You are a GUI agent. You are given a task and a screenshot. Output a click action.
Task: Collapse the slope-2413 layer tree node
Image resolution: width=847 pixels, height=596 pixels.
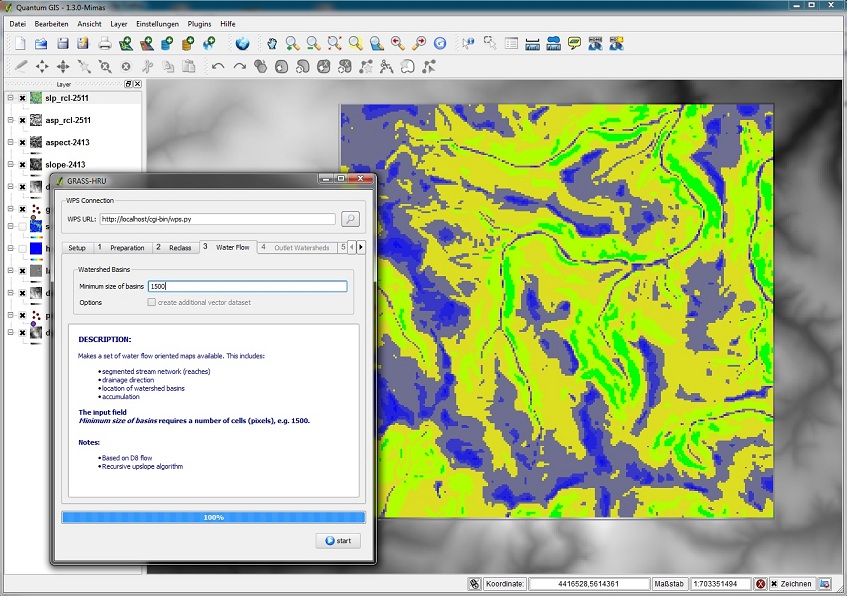tap(10, 164)
